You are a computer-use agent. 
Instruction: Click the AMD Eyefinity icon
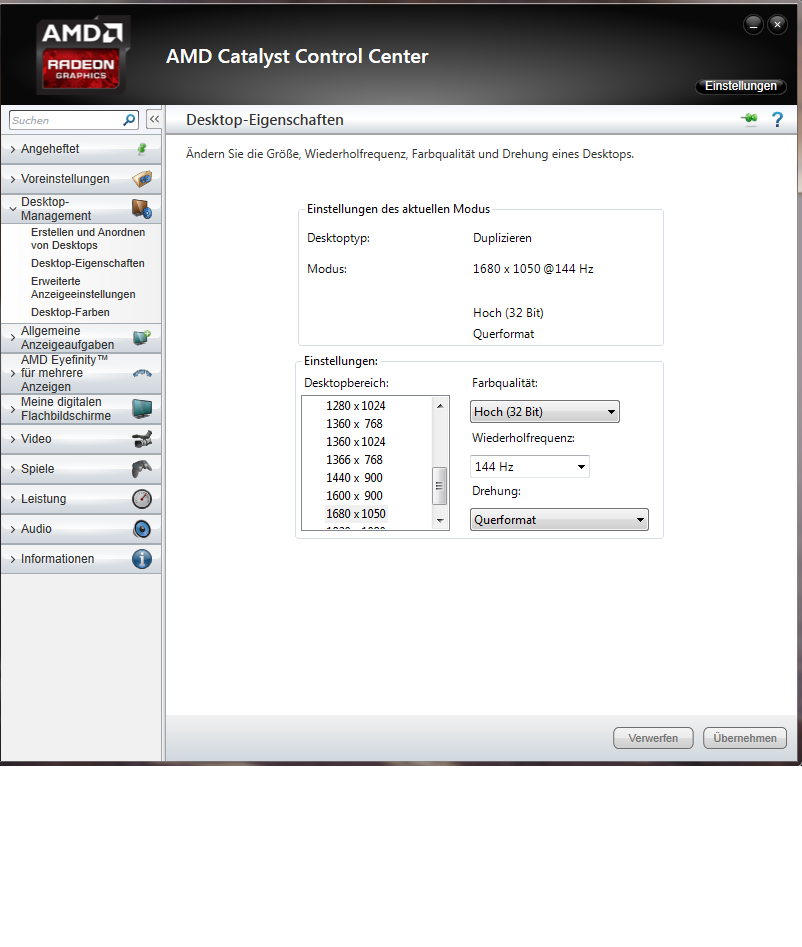[x=142, y=373]
